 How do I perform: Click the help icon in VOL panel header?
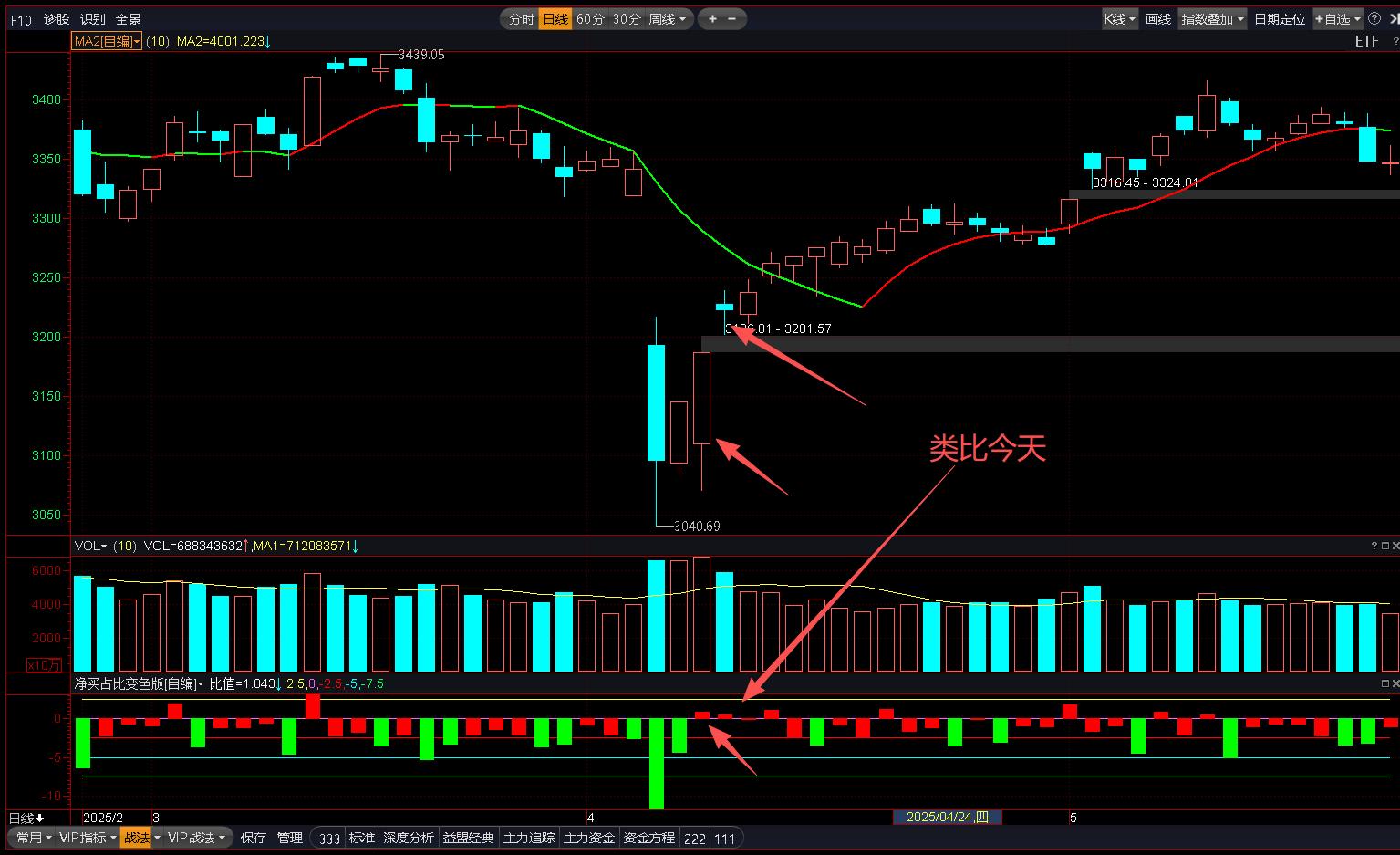[1374, 546]
